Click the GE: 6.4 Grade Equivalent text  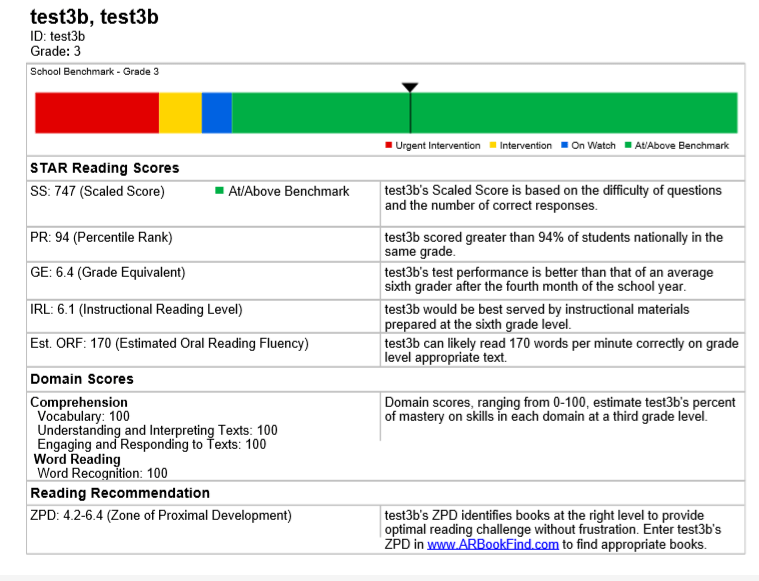pyautogui.click(x=107, y=272)
